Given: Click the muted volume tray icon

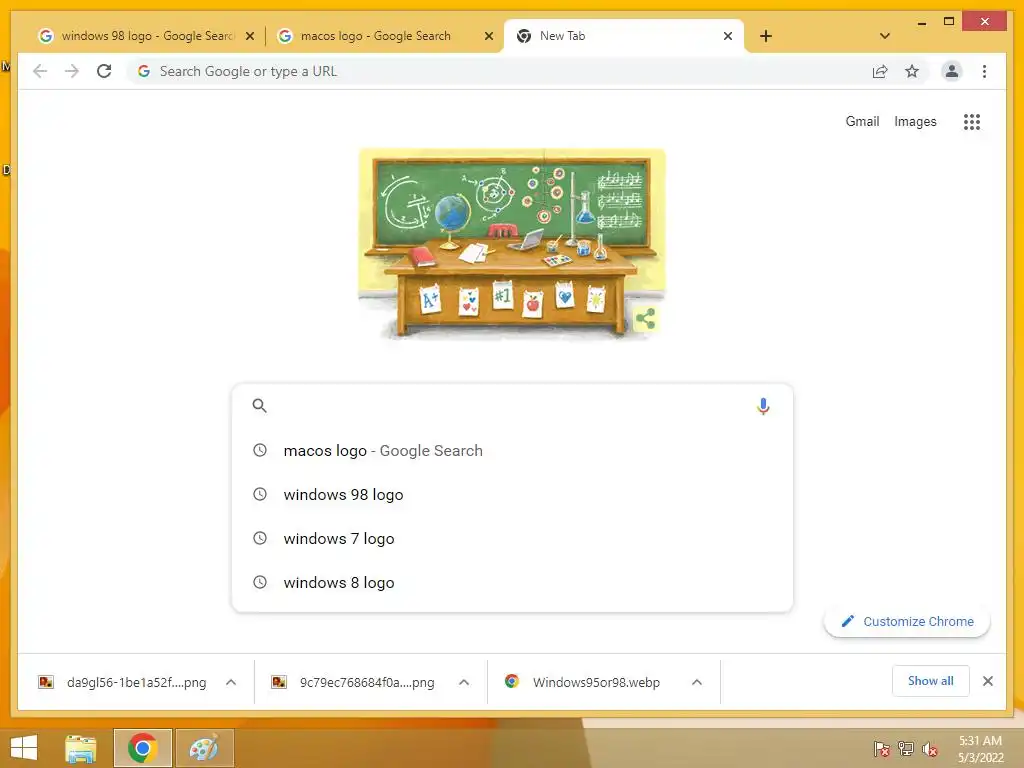Looking at the screenshot, I should point(930,749).
